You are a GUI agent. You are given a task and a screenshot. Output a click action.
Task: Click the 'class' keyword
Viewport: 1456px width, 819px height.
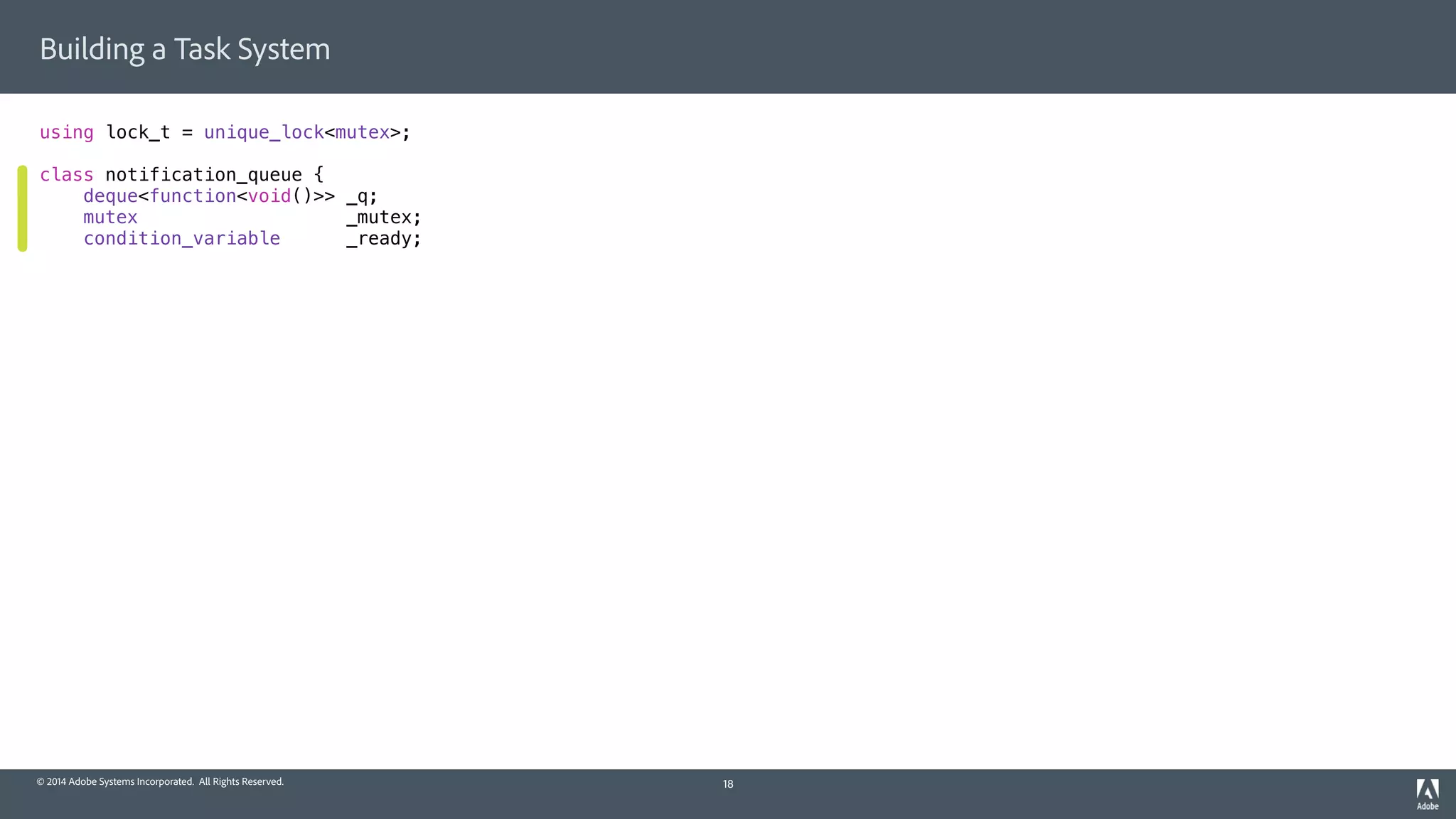66,175
